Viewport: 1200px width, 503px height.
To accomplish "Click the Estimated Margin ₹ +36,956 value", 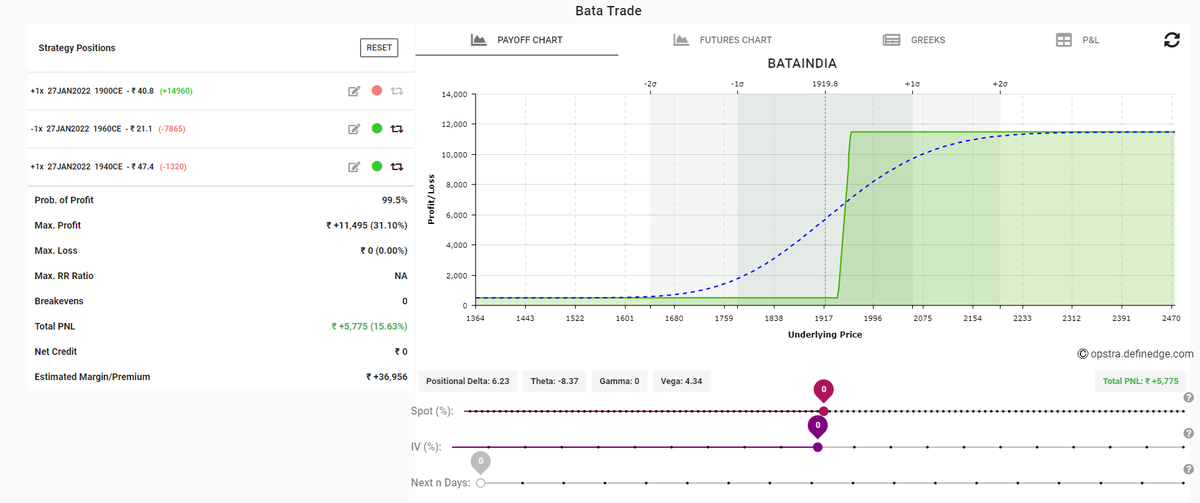I will tap(387, 377).
